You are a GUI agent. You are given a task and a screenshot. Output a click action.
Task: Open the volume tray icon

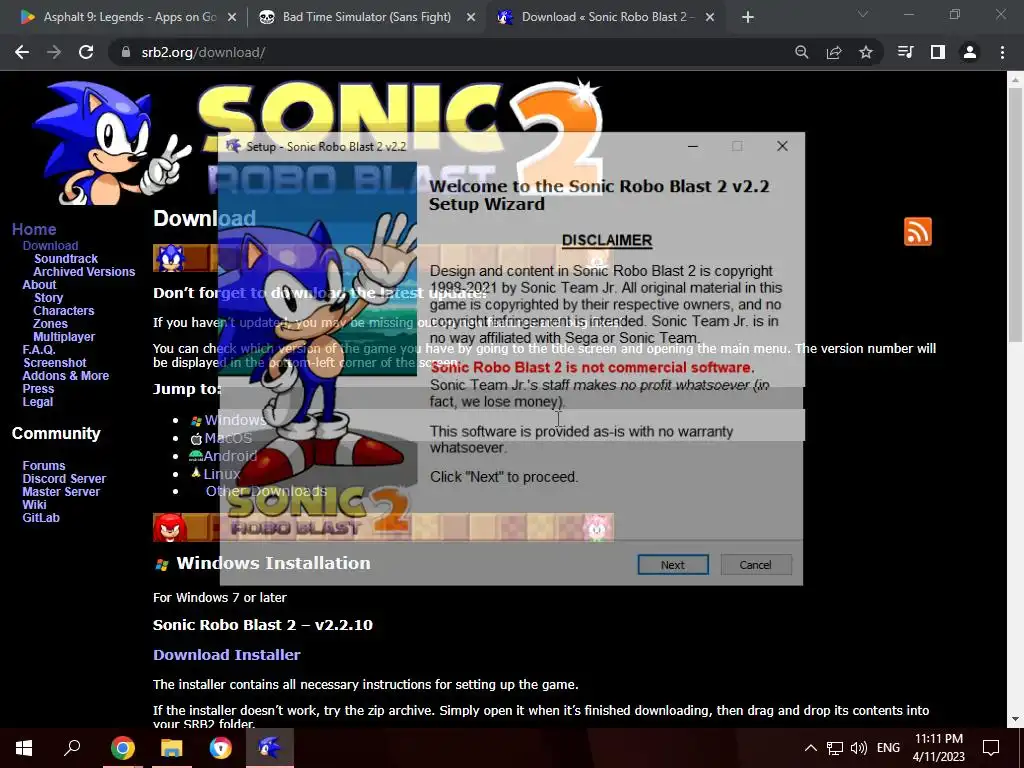[859, 748]
